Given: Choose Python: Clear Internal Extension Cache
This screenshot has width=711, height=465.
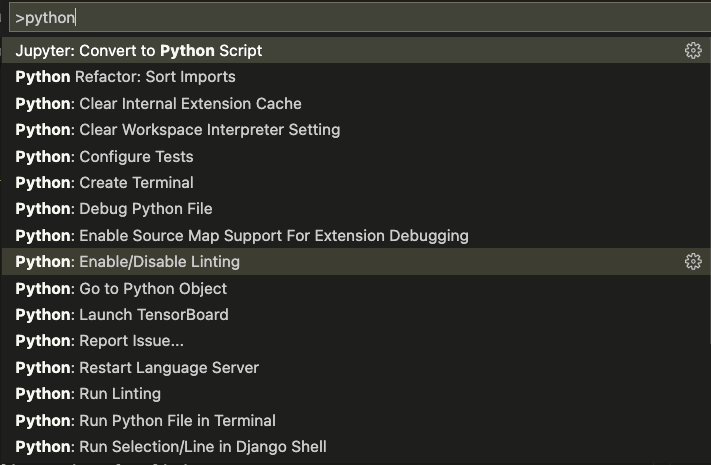Looking at the screenshot, I should point(356,103).
